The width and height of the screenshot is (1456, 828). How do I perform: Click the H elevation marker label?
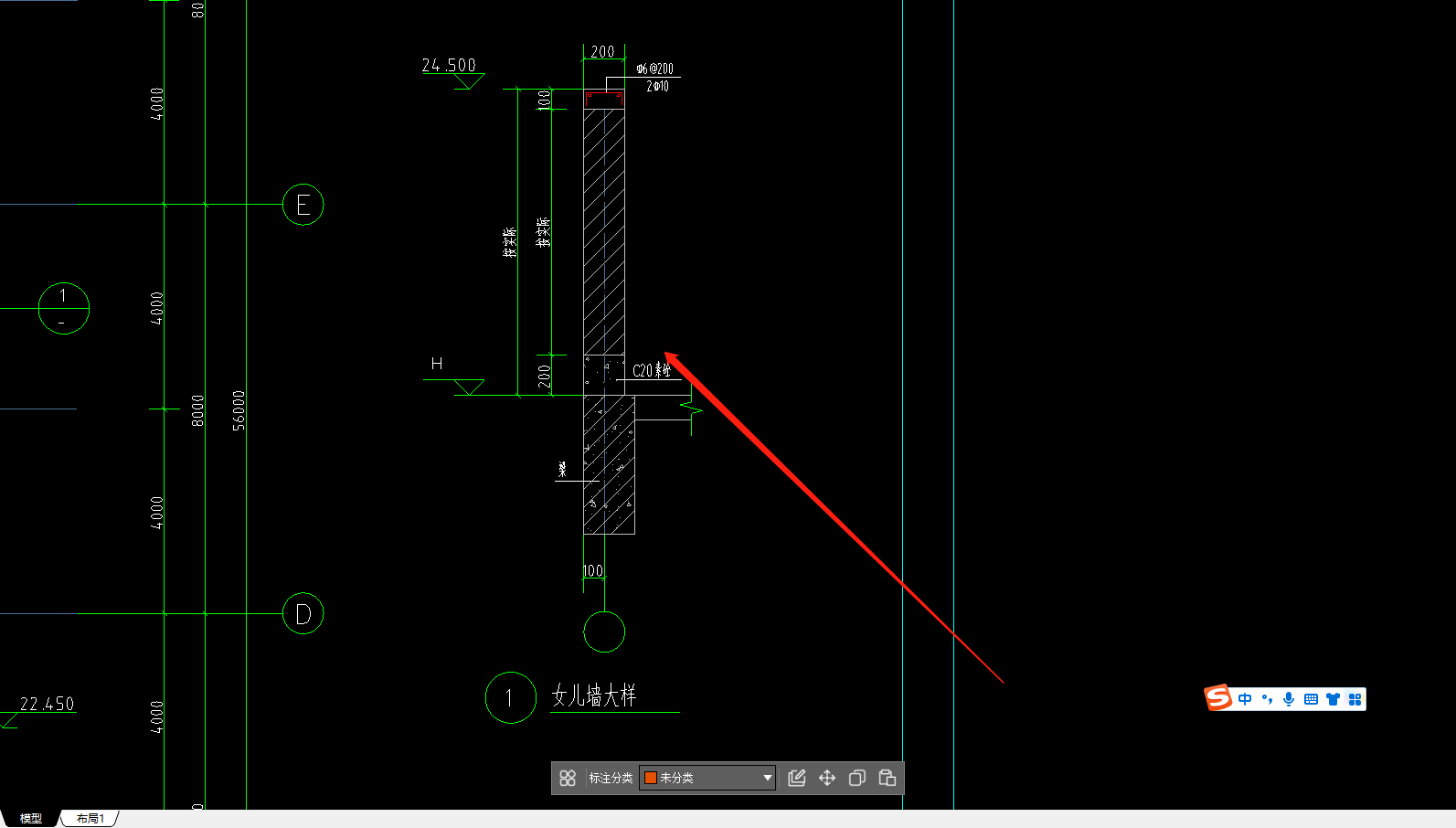click(x=437, y=364)
